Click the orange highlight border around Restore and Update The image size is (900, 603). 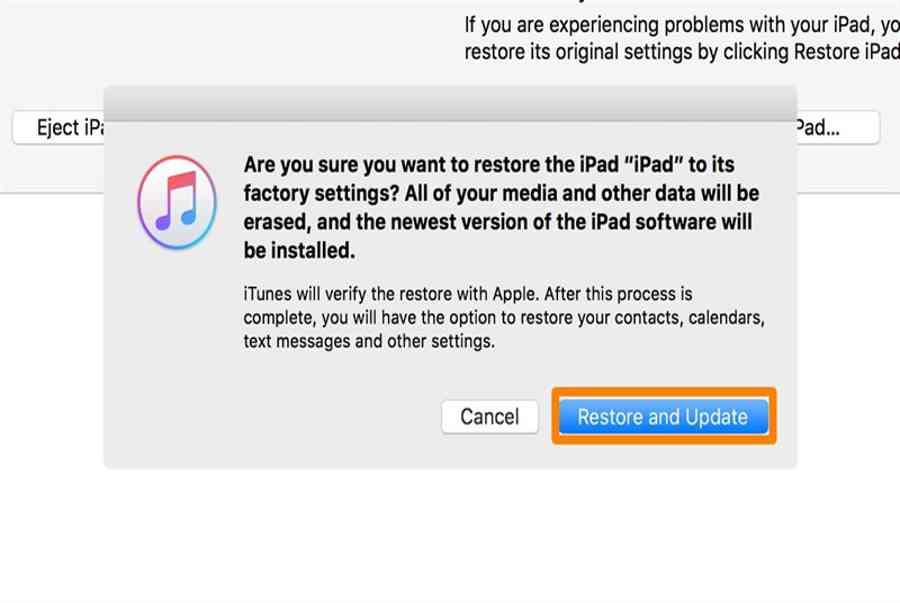[663, 391]
